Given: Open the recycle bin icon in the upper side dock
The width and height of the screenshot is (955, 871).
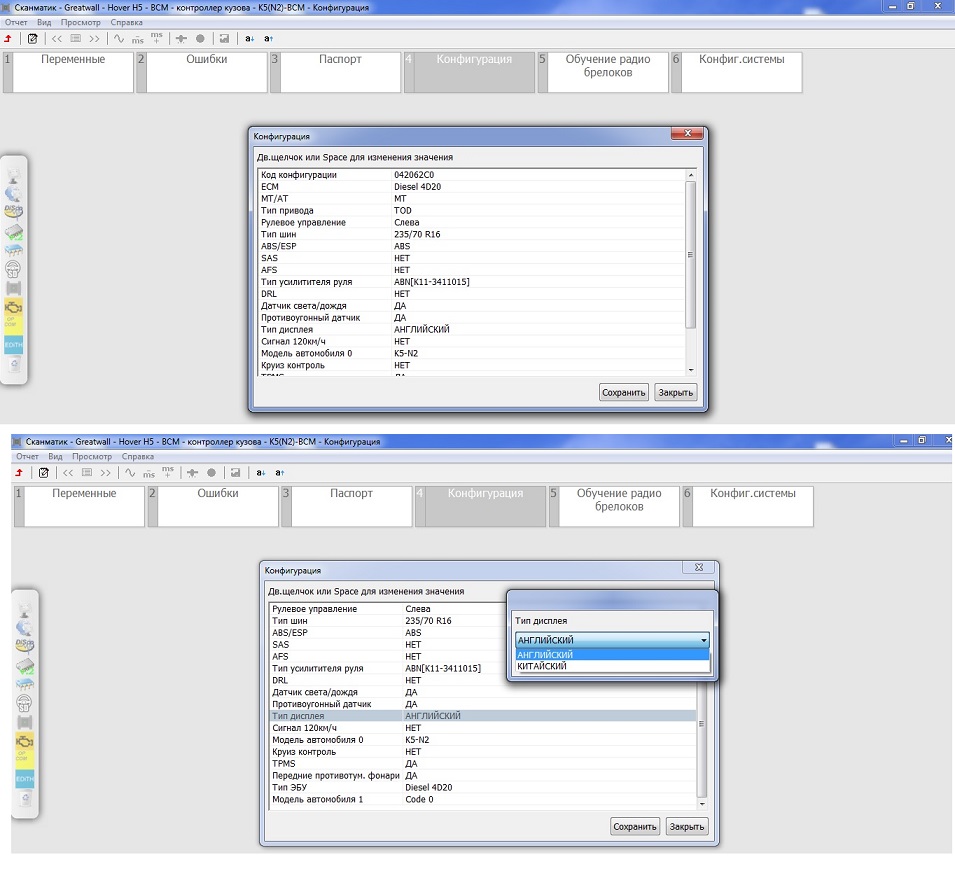Looking at the screenshot, I should pyautogui.click(x=15, y=365).
